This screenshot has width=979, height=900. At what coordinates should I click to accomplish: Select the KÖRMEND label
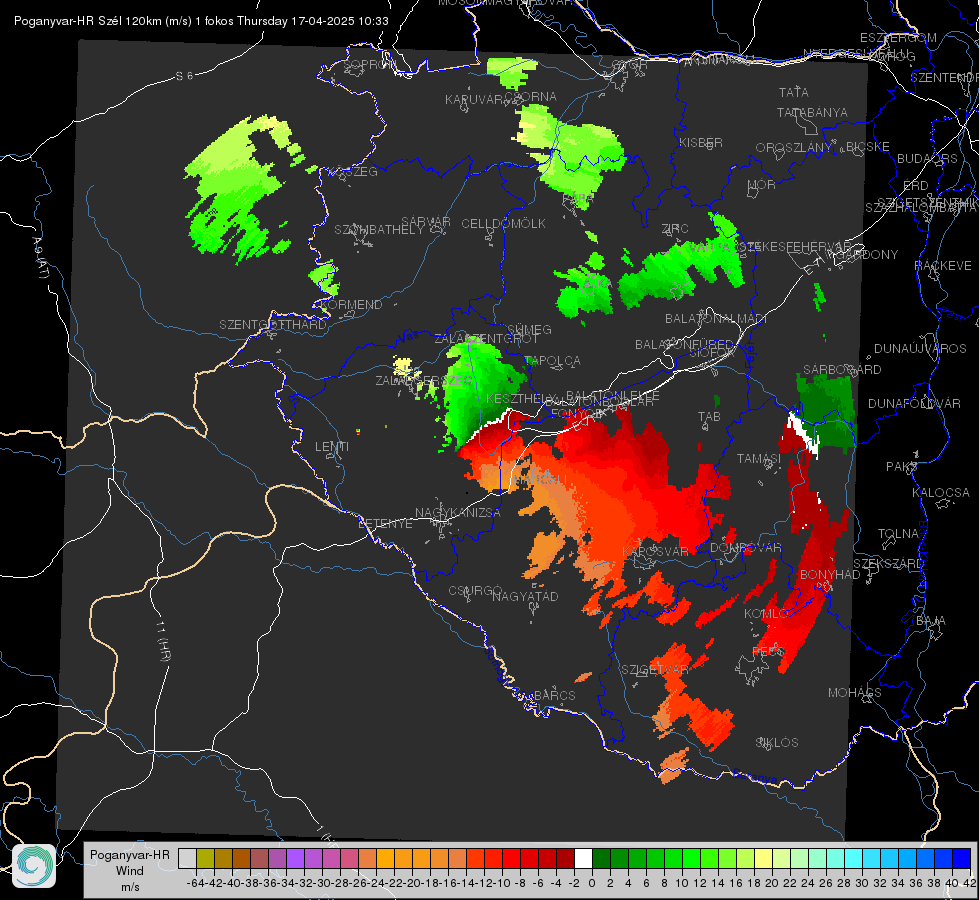point(352,305)
